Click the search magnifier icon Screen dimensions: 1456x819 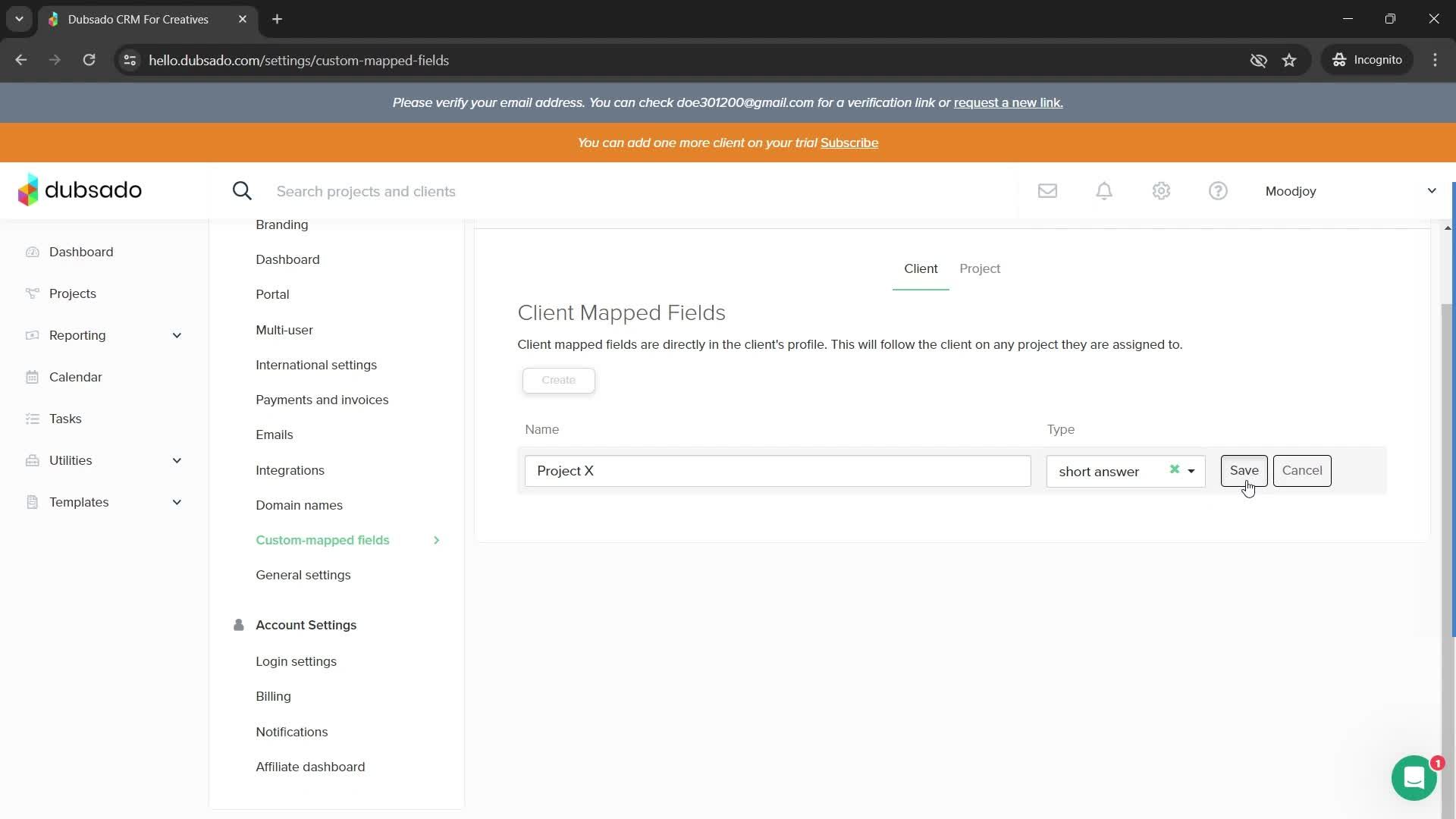tap(242, 191)
